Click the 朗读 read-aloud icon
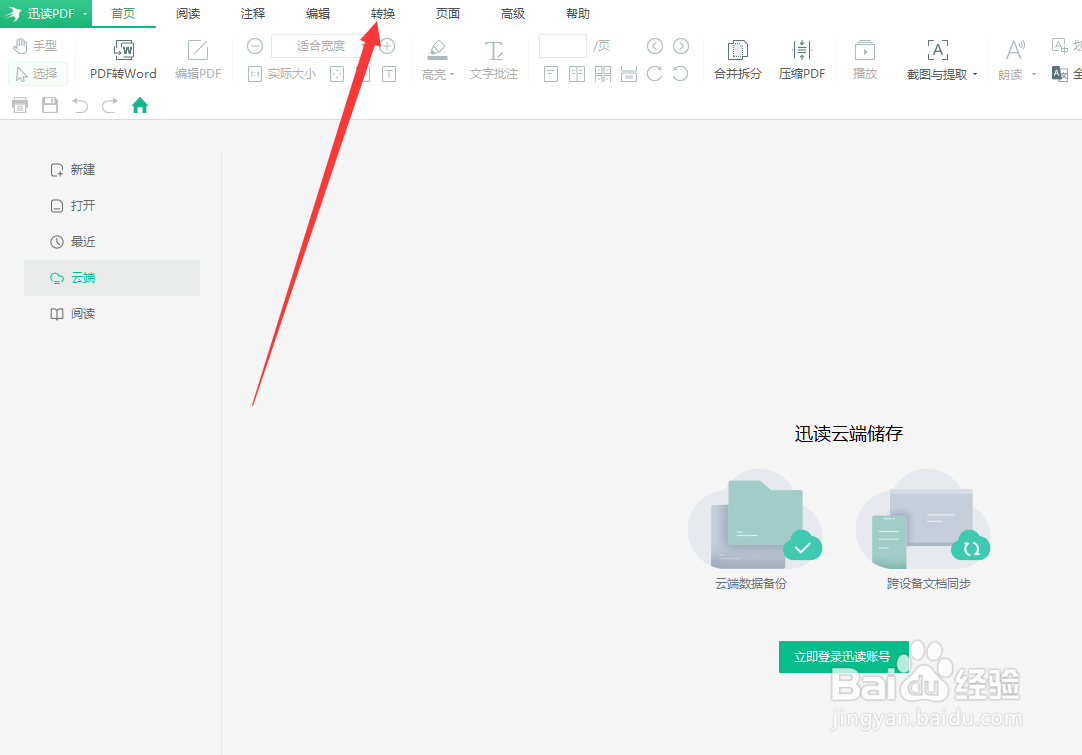 (x=1014, y=50)
